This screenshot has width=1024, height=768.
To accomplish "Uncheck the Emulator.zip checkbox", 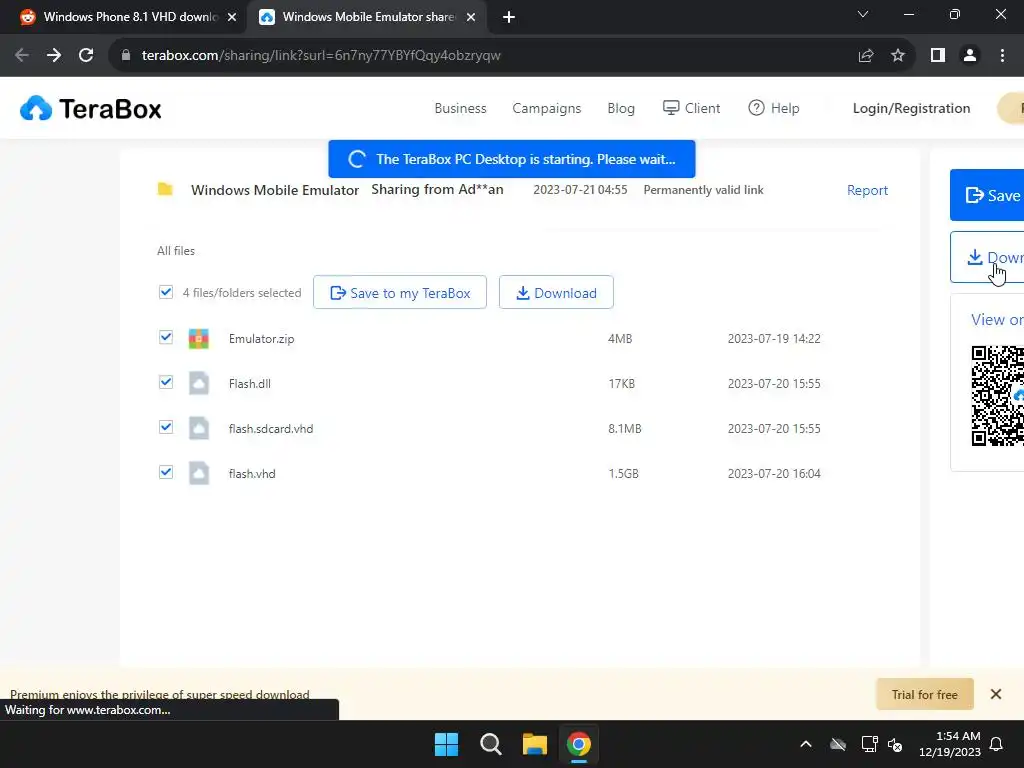I will 166,337.
